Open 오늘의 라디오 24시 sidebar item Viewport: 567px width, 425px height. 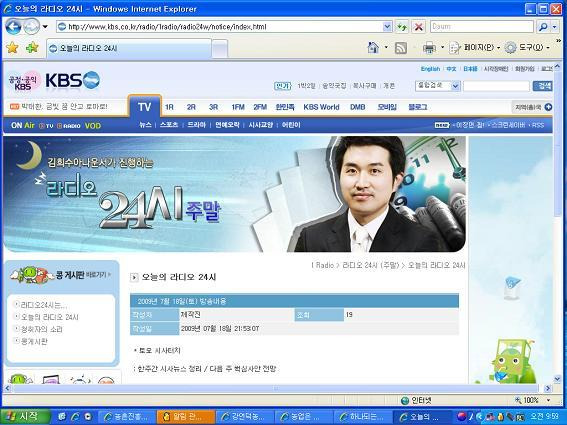tap(49, 317)
